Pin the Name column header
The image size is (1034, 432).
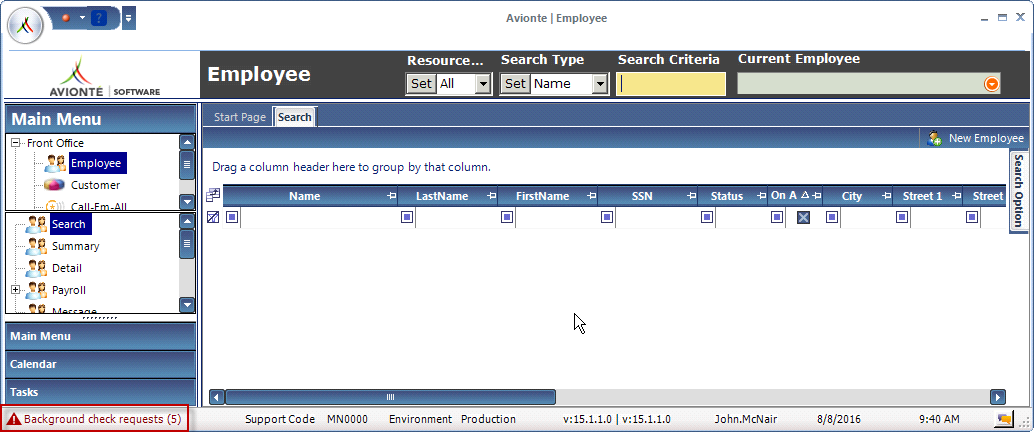pyautogui.click(x=392, y=196)
